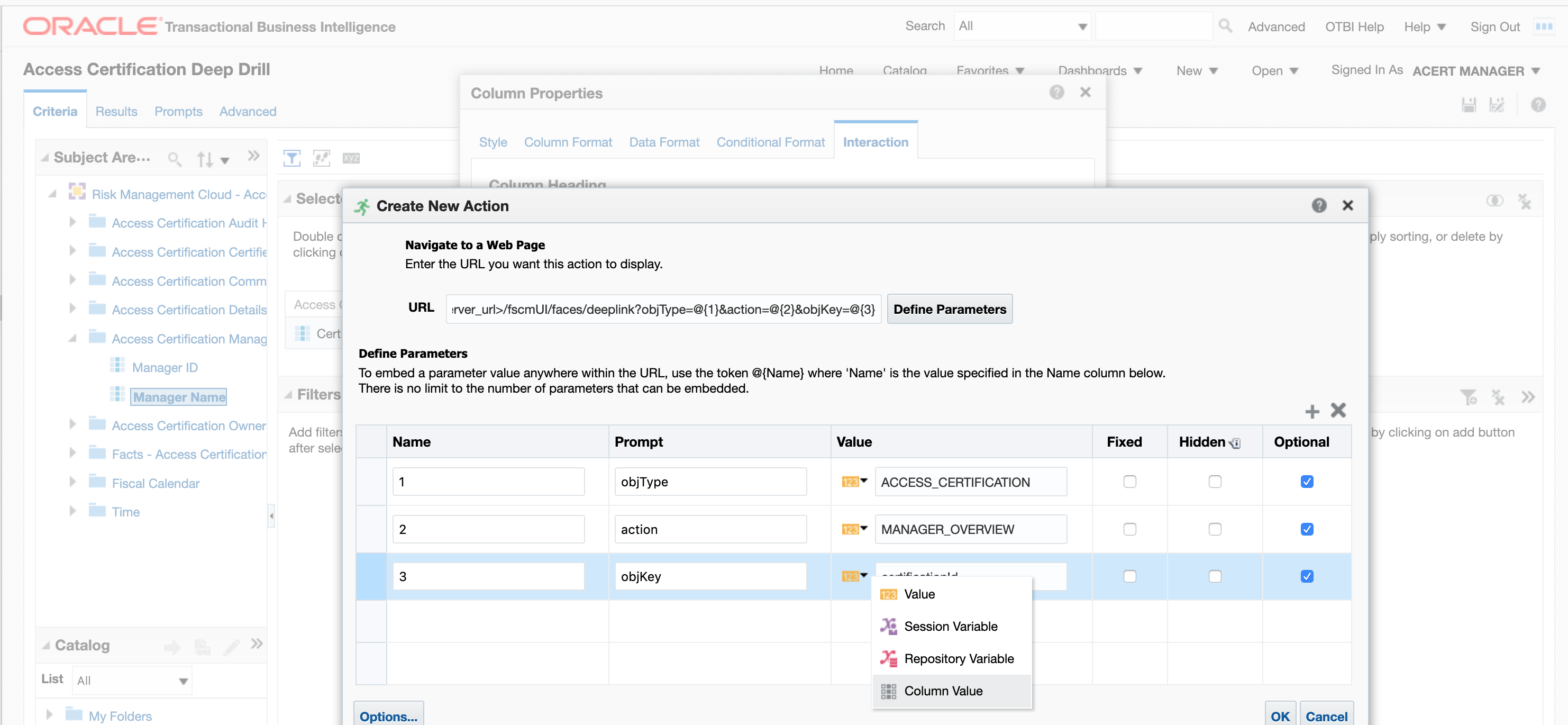Click the save analysis icon
This screenshot has height=725, width=1568.
(1468, 105)
